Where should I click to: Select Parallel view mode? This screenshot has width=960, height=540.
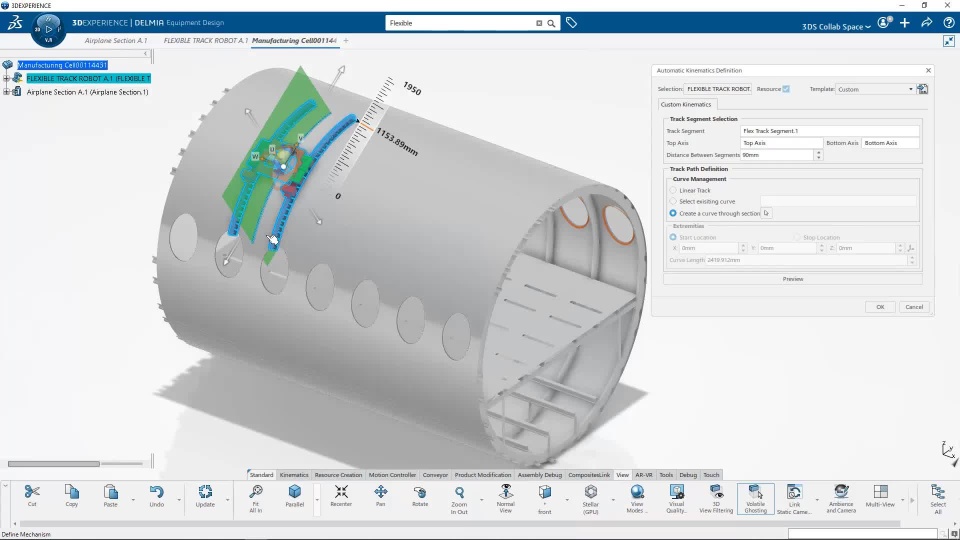(294, 495)
